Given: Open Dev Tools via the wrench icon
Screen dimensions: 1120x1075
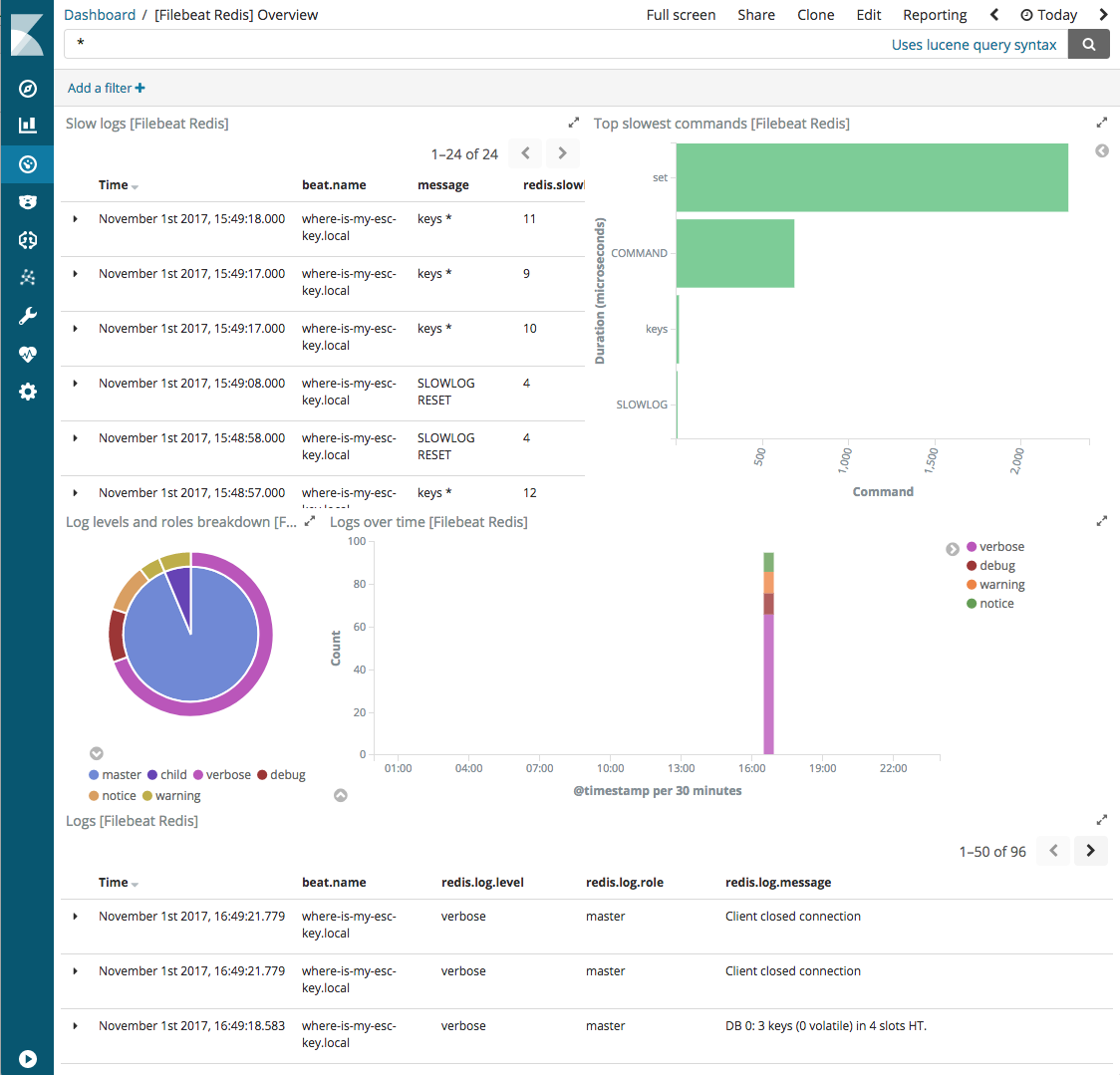Looking at the screenshot, I should click(x=27, y=315).
